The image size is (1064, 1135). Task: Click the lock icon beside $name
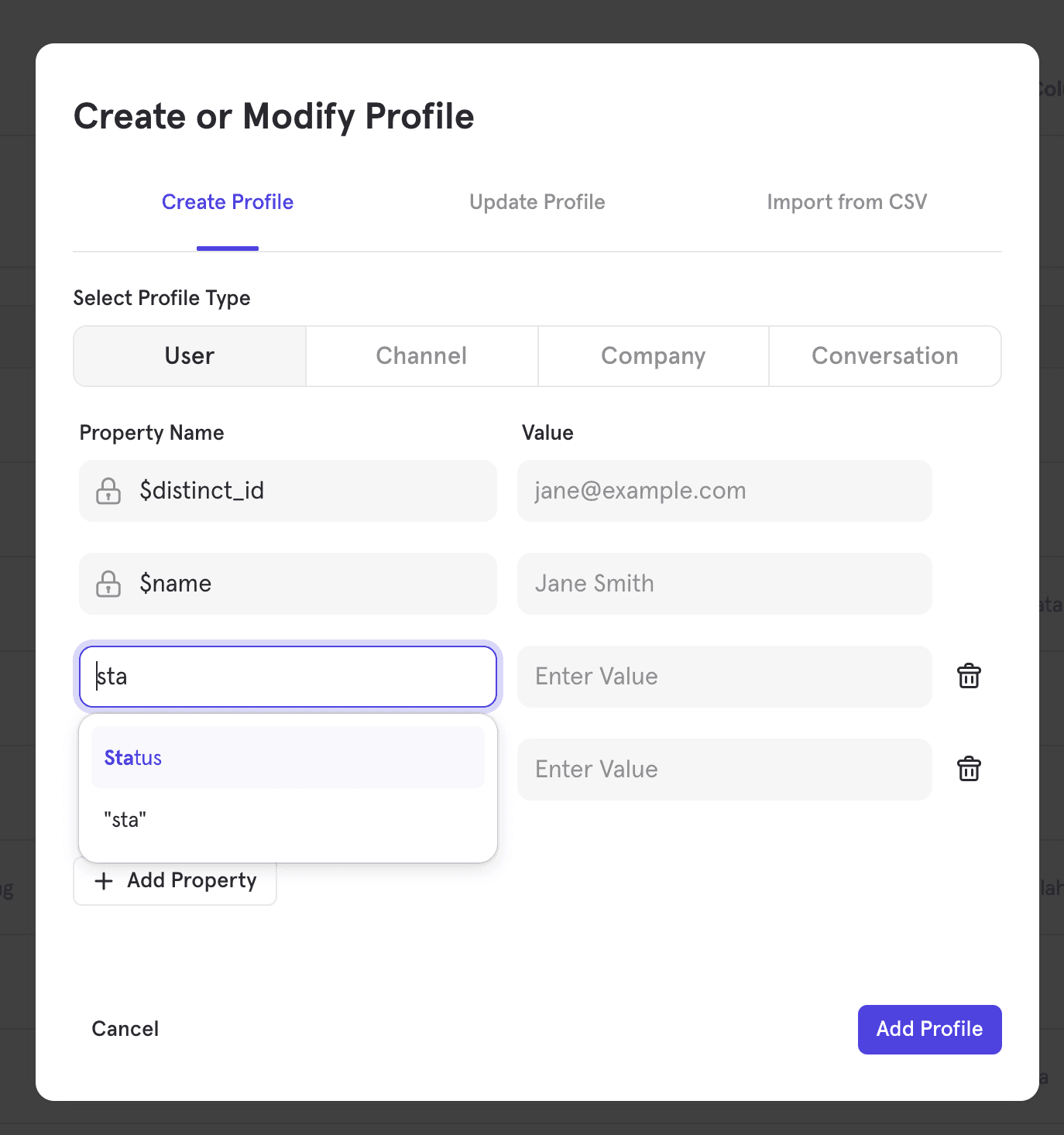(x=108, y=584)
